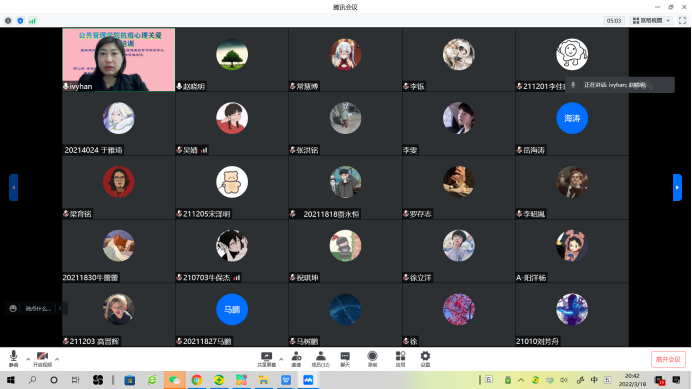Expand share screen options arrow
The width and height of the screenshot is (692, 389).
click(281, 359)
